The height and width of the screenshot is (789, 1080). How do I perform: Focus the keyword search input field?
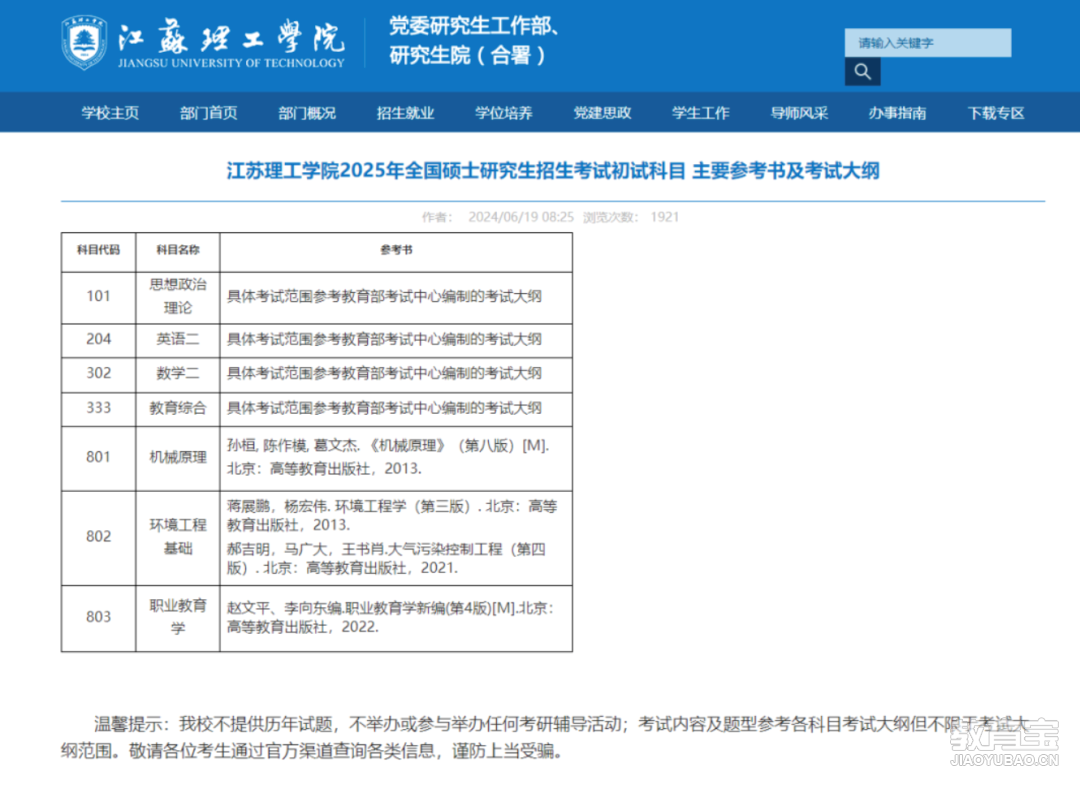pos(928,43)
